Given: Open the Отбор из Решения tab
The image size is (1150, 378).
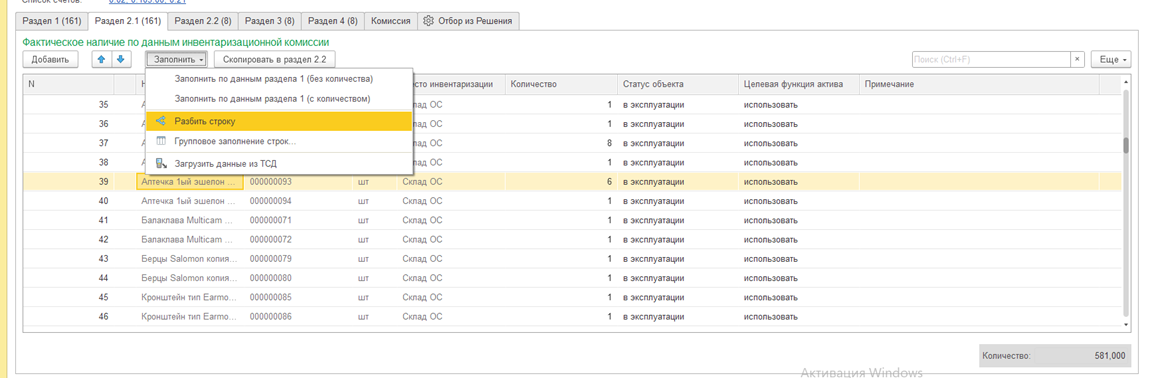Looking at the screenshot, I should coord(469,21).
